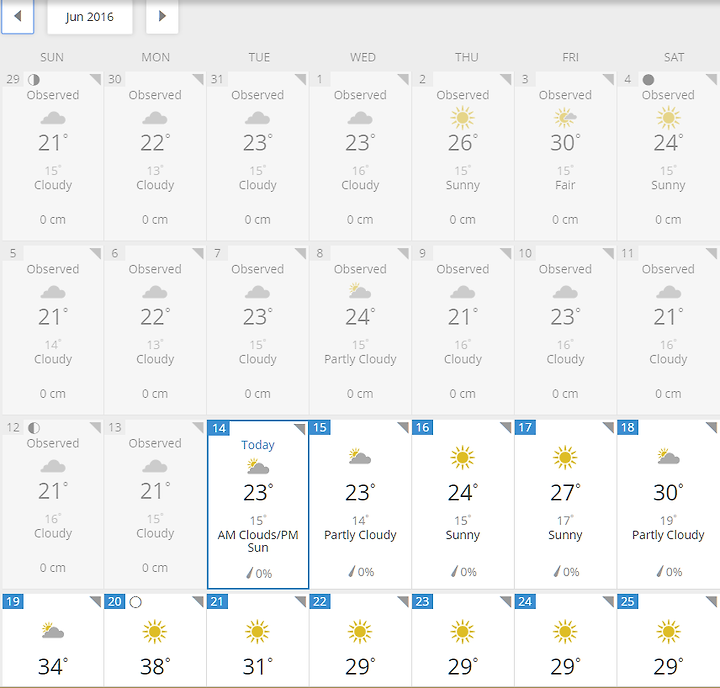Expand the corner triangle on May 29

96,79
